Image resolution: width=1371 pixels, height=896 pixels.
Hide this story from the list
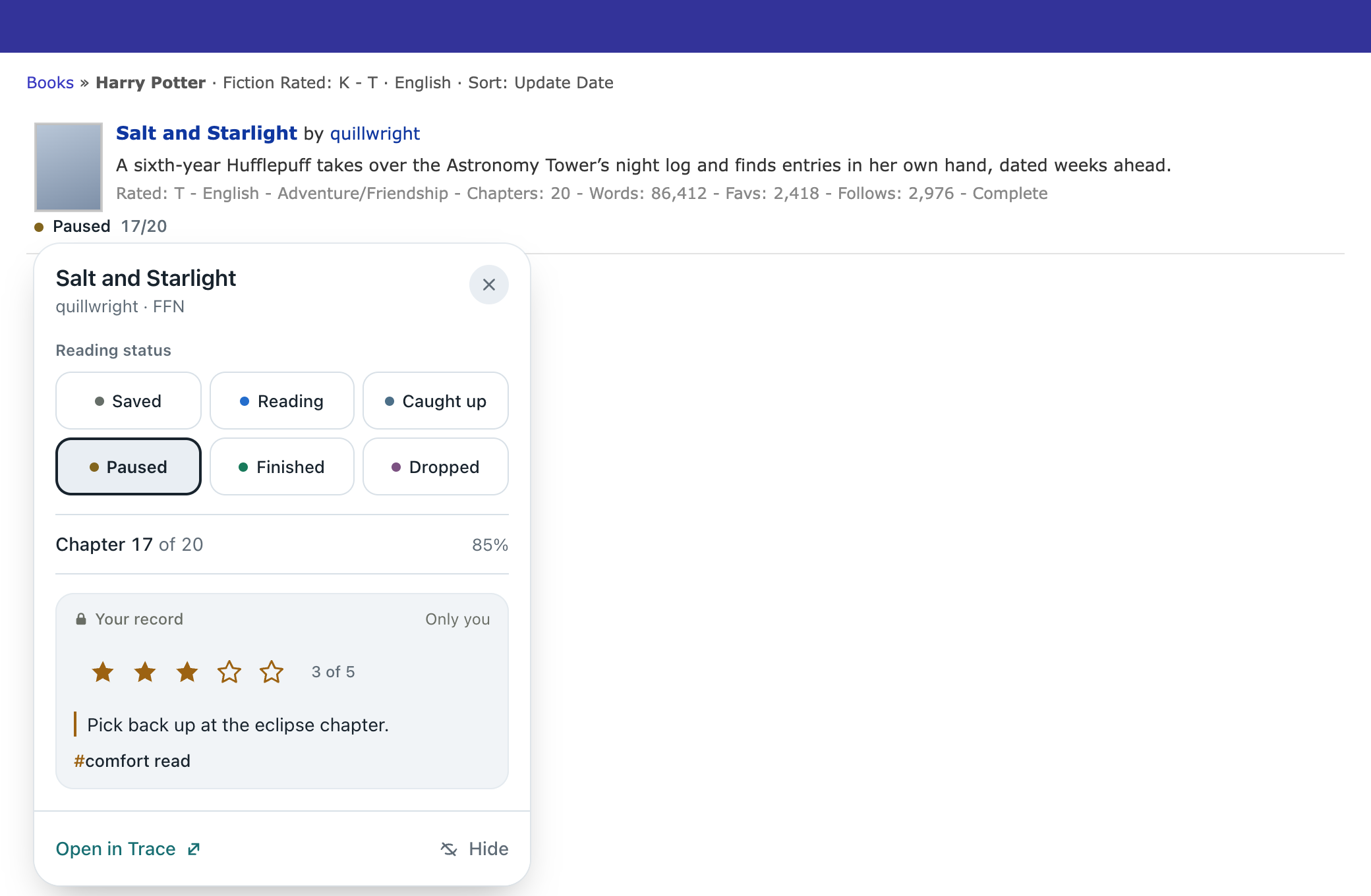tap(475, 849)
